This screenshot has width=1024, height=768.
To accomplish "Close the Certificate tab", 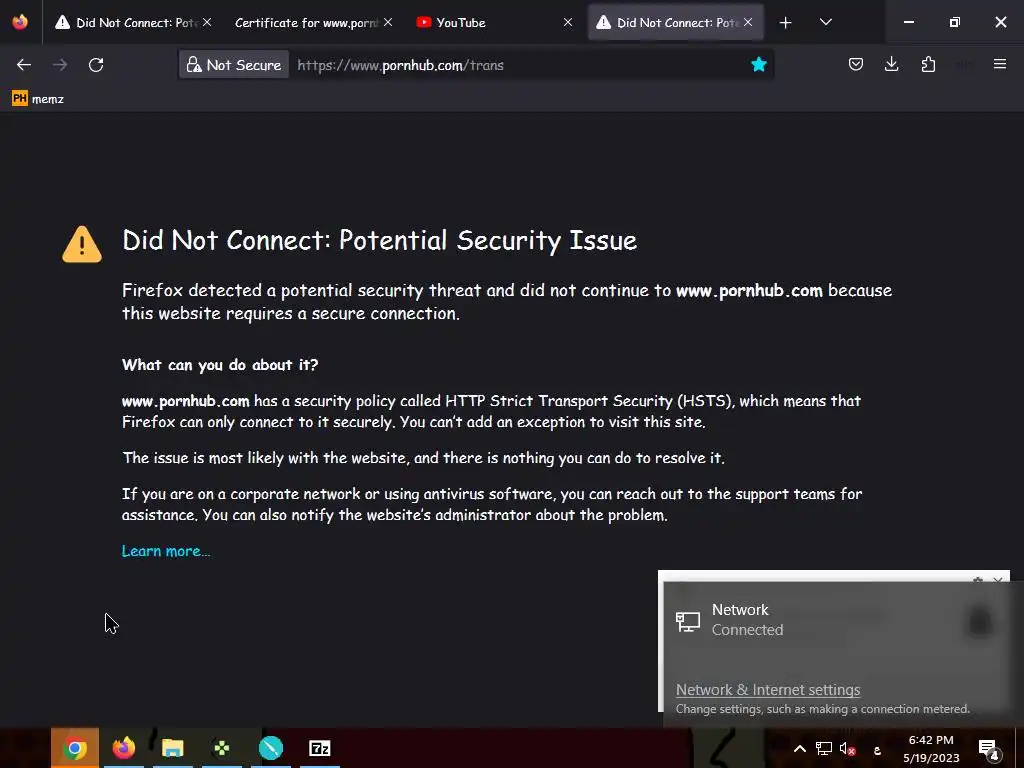I will [388, 22].
